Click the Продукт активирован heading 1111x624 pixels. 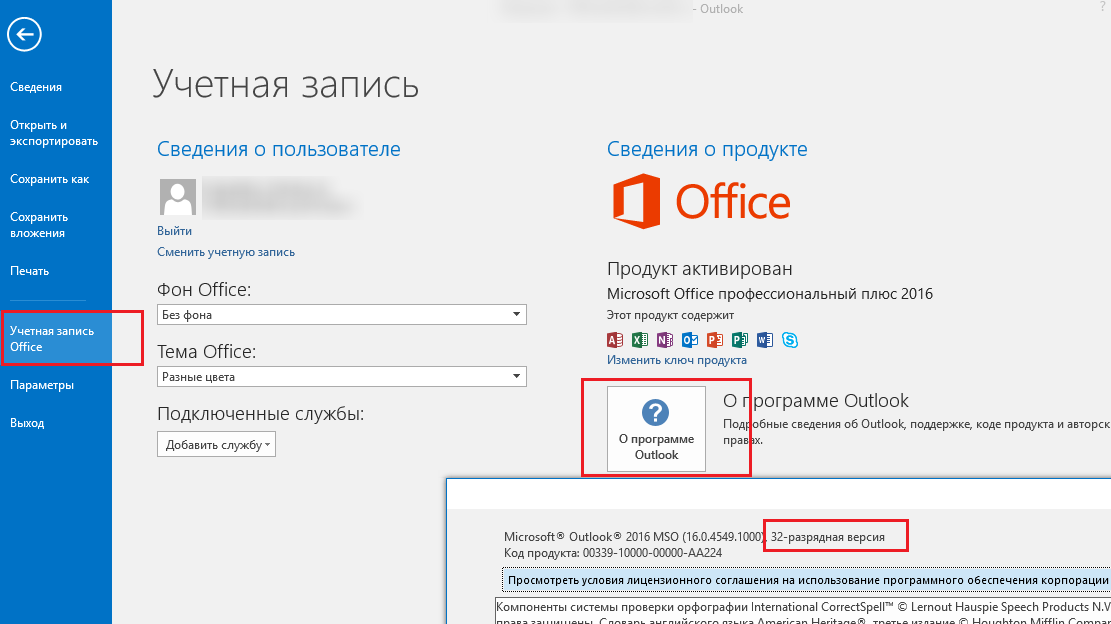pos(700,269)
